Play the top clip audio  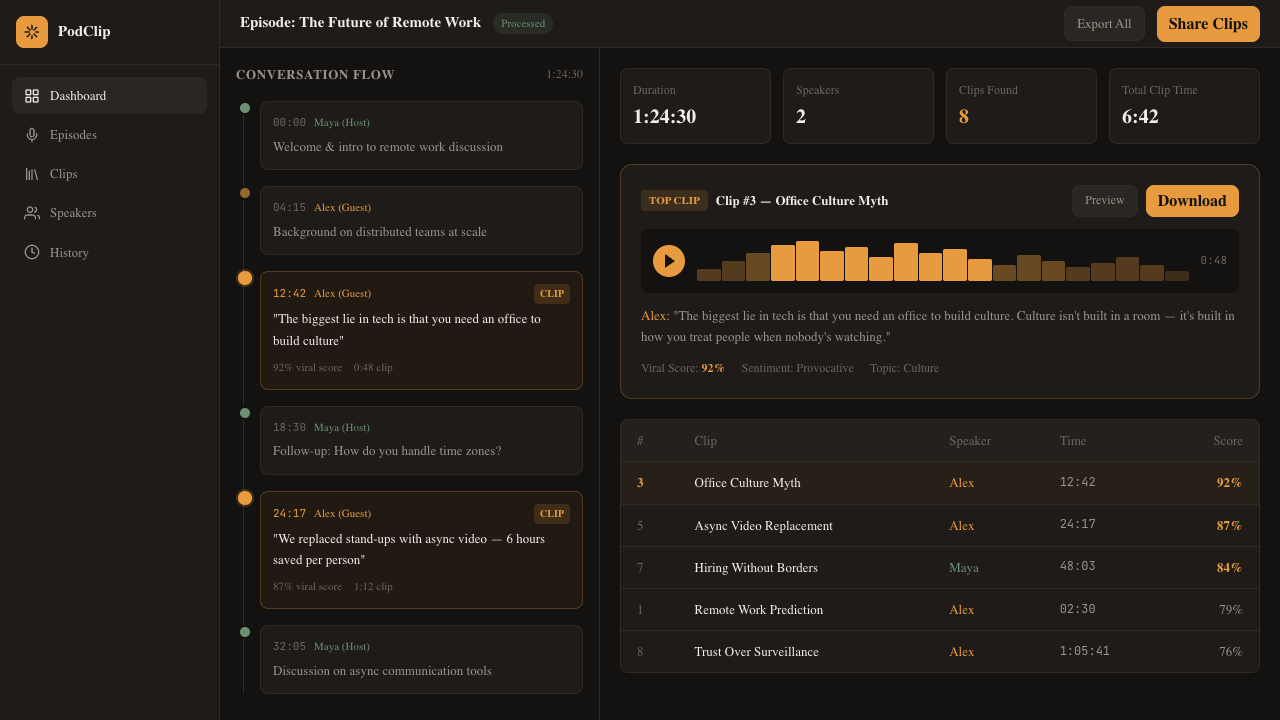[669, 261]
